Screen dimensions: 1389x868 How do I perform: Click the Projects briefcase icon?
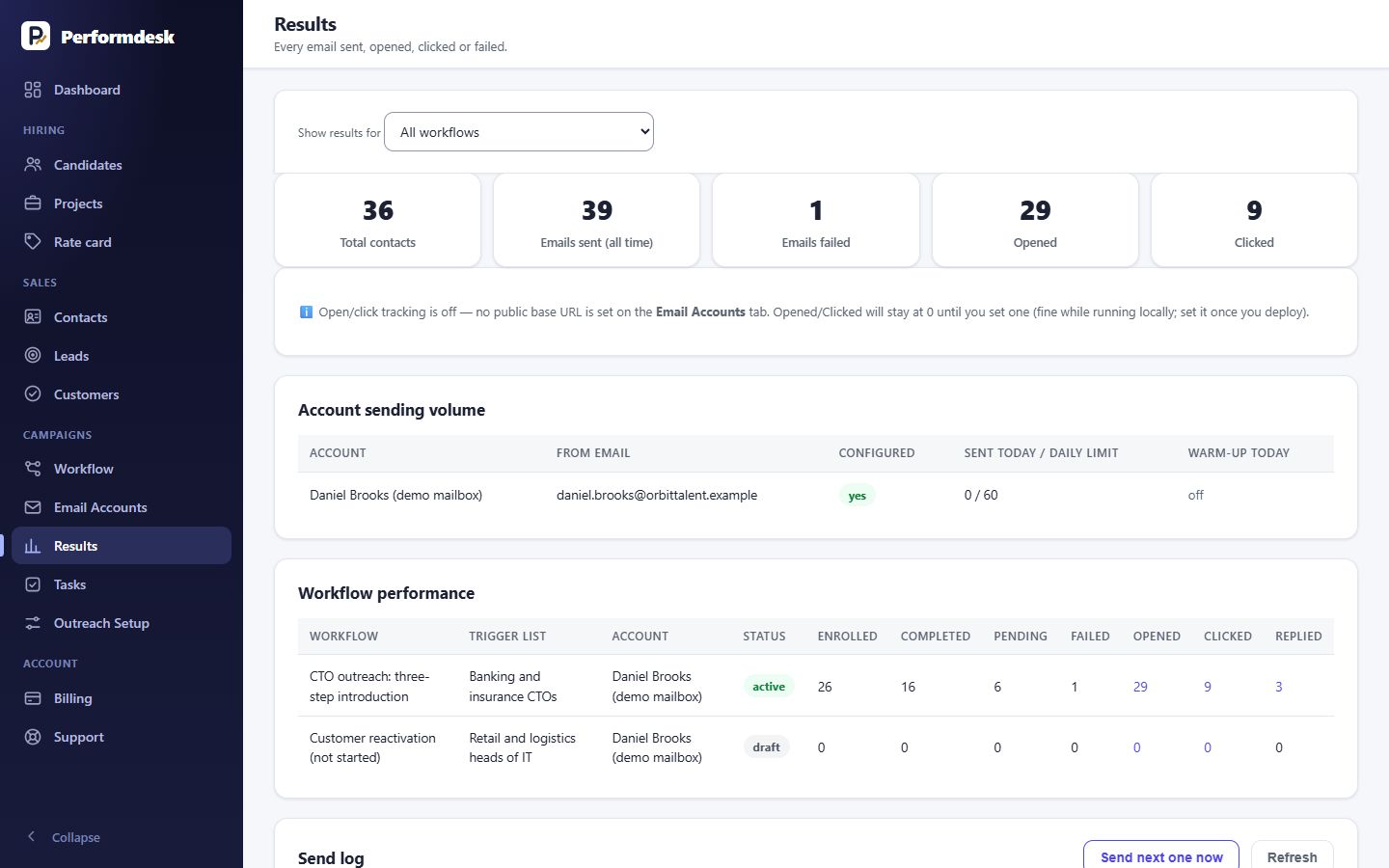coord(33,203)
